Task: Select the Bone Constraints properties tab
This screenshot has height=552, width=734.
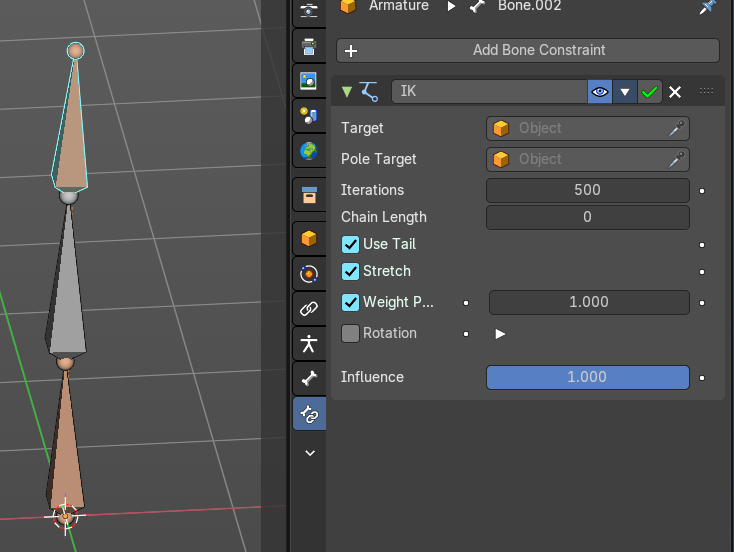Action: point(309,414)
